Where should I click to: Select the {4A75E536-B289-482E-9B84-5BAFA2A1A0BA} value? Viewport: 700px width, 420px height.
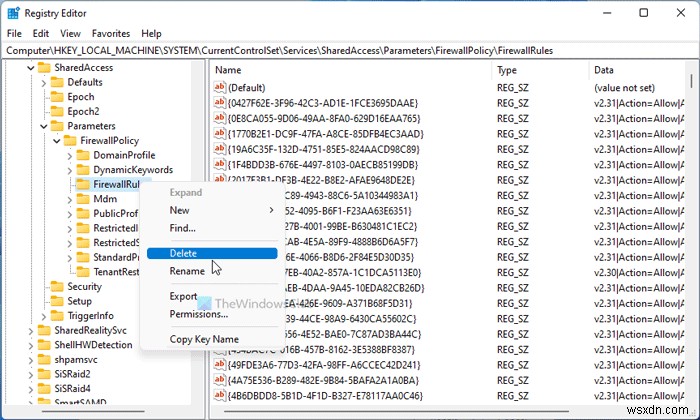[323, 380]
